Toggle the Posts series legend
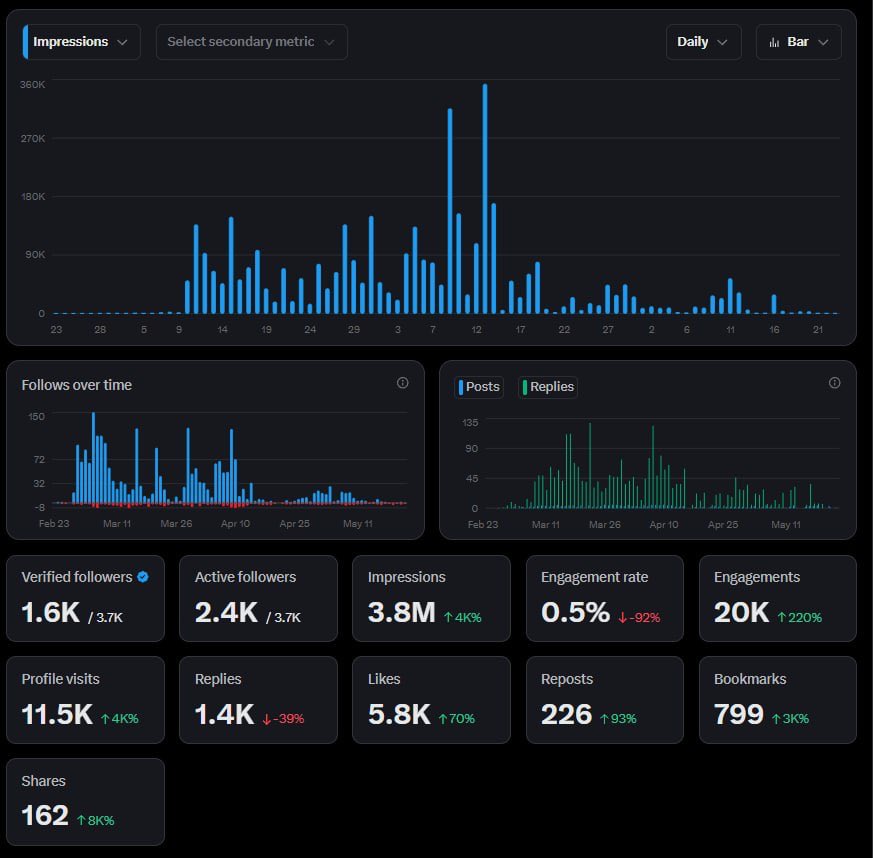The width and height of the screenshot is (873, 858). pyautogui.click(x=479, y=387)
